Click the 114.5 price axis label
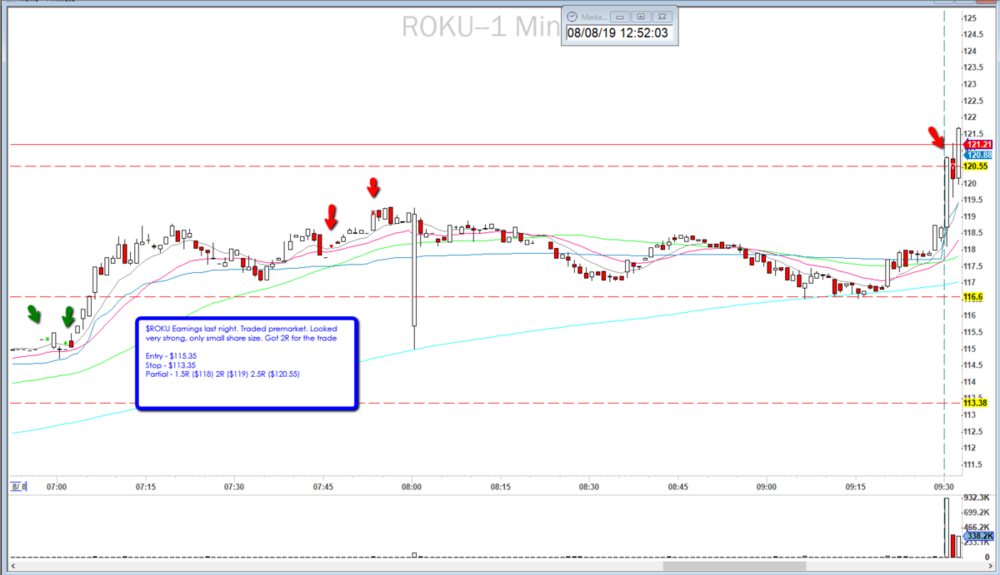Image resolution: width=1000 pixels, height=575 pixels. pos(973,365)
